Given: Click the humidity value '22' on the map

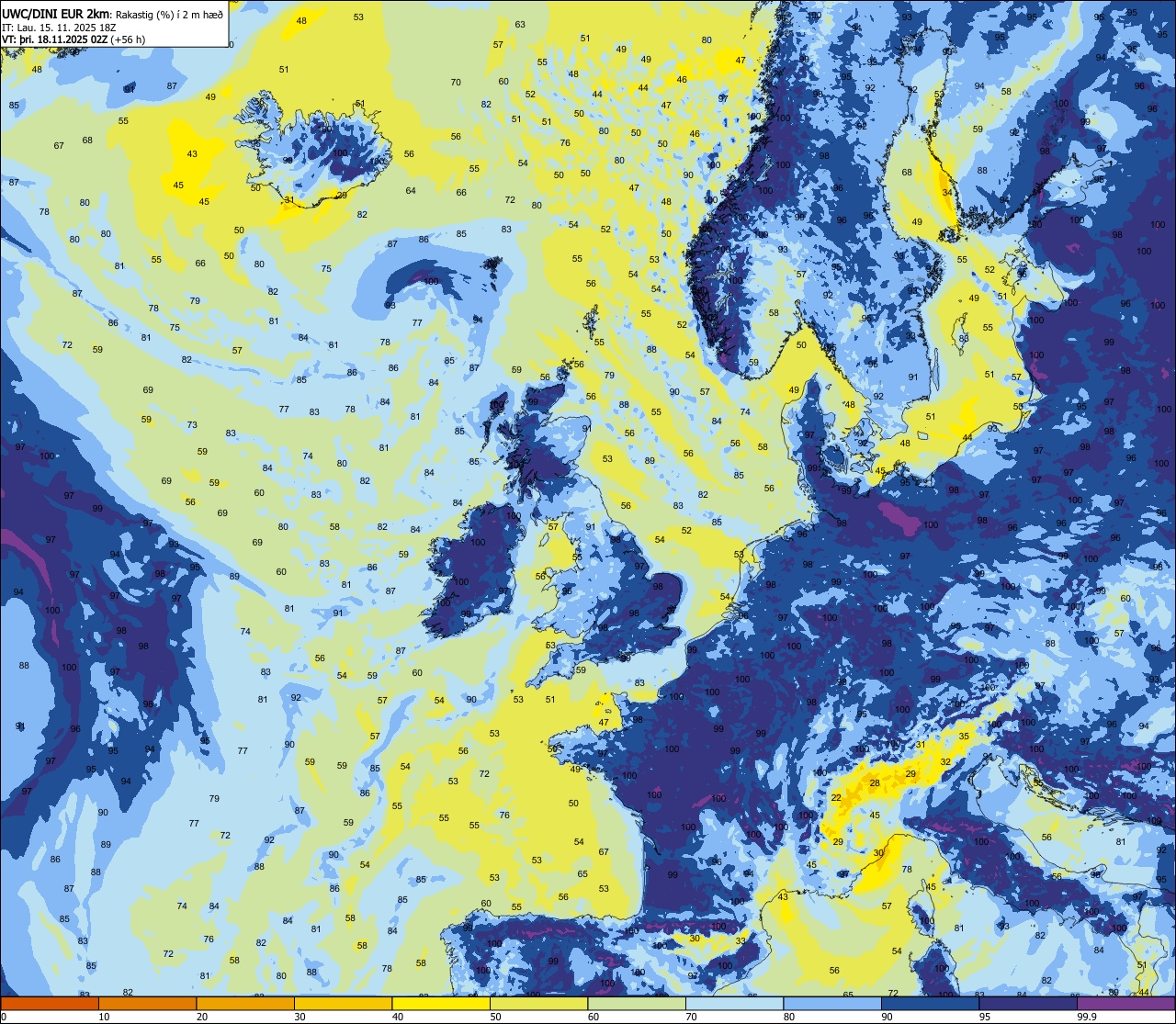Looking at the screenshot, I should [836, 798].
